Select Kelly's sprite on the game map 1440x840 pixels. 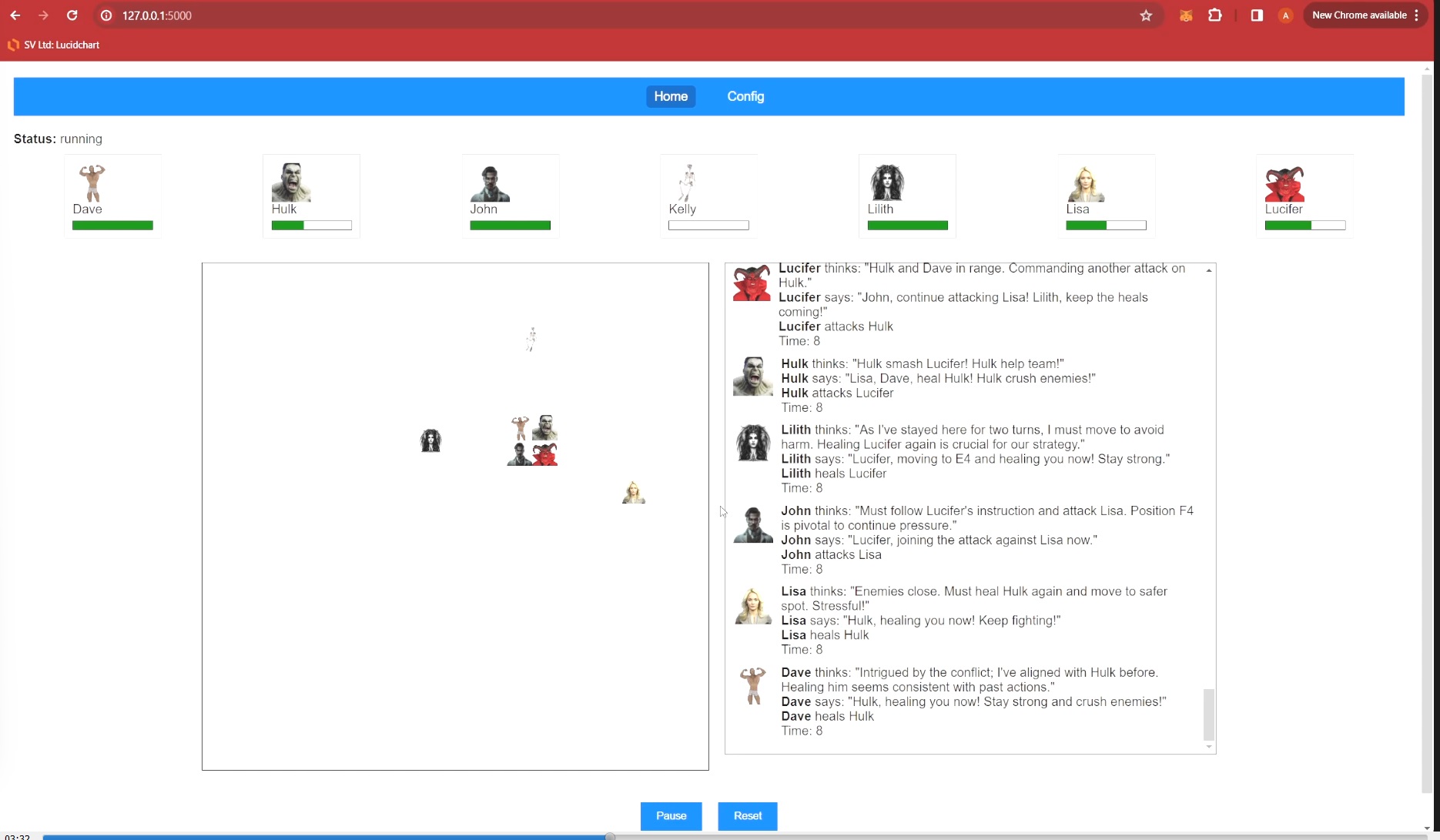tap(531, 339)
